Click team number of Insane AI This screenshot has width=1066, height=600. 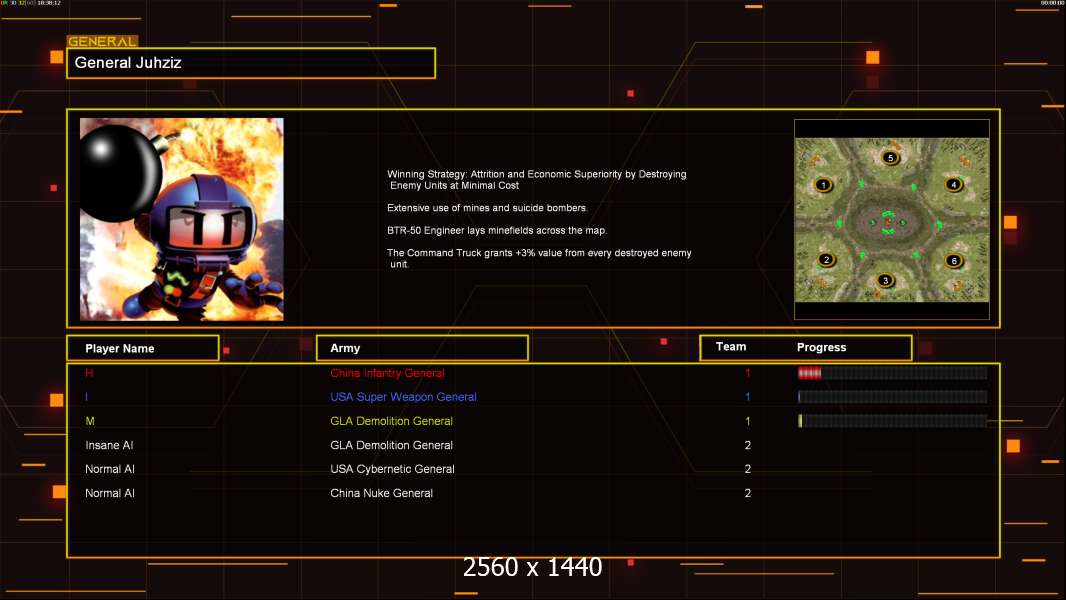748,445
